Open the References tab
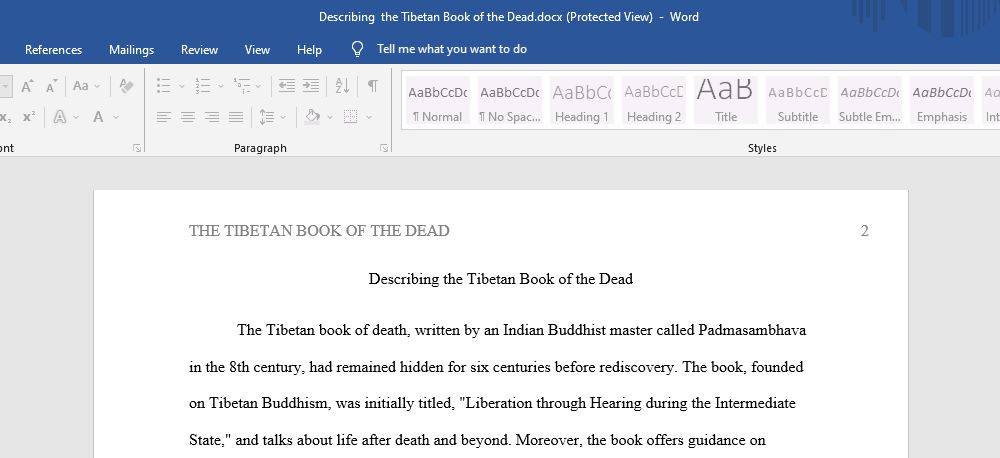 pos(54,49)
